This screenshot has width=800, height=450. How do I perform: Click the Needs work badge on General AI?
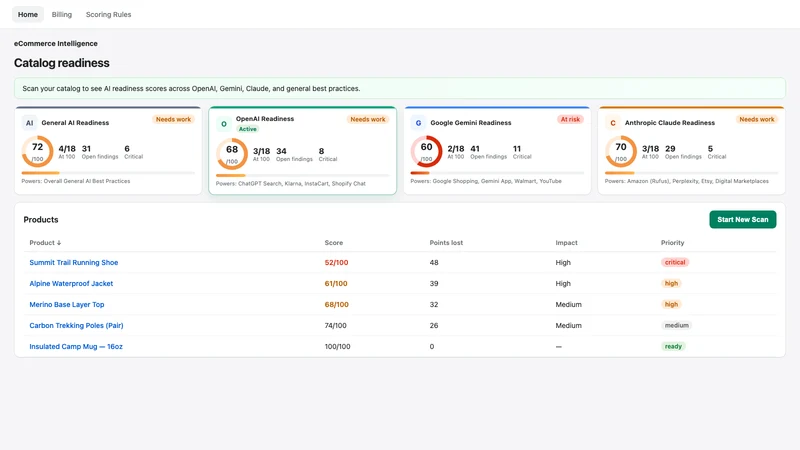pyautogui.click(x=173, y=119)
